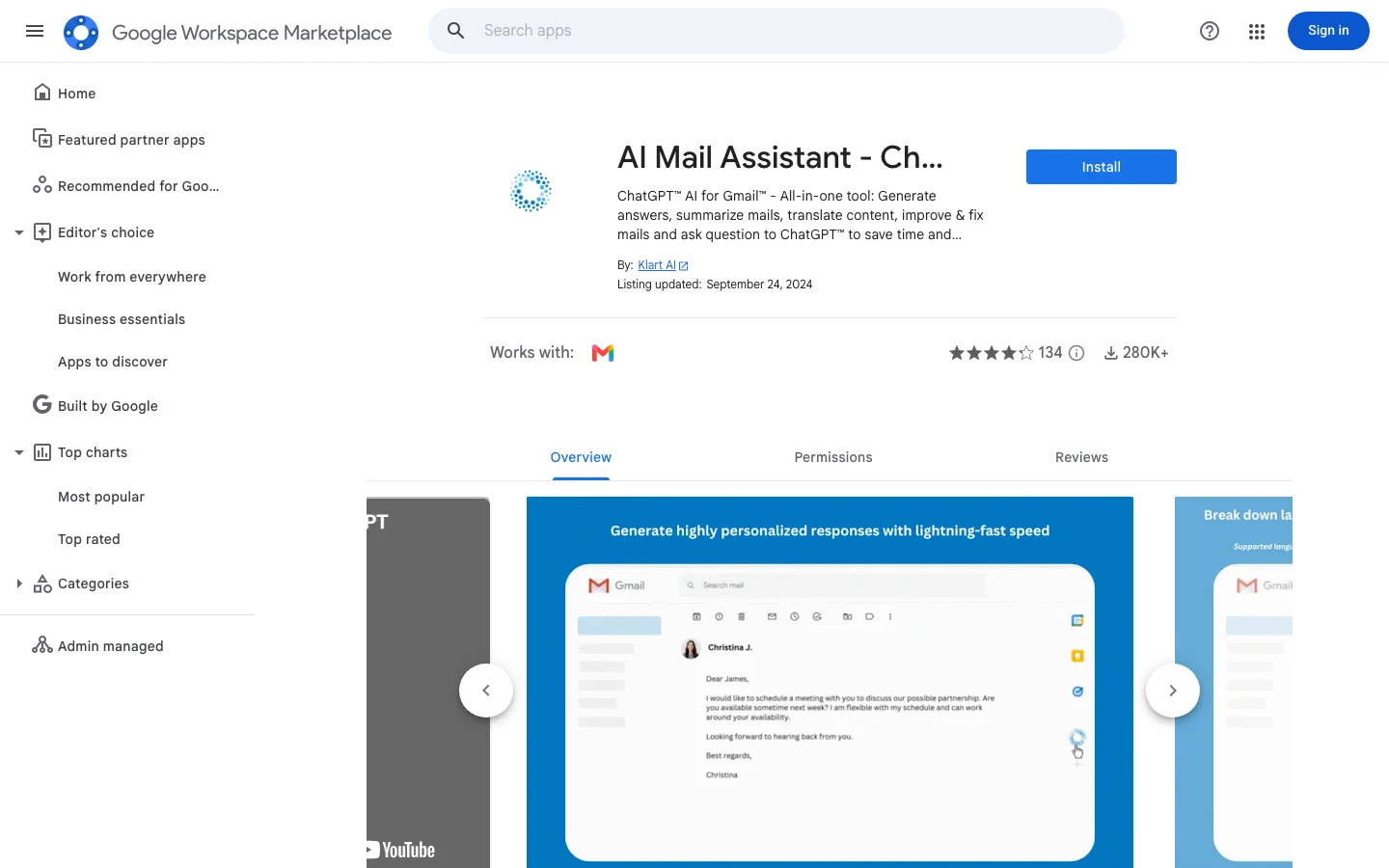1389x868 pixels.
Task: Switch to the Permissions tab
Action: click(833, 457)
